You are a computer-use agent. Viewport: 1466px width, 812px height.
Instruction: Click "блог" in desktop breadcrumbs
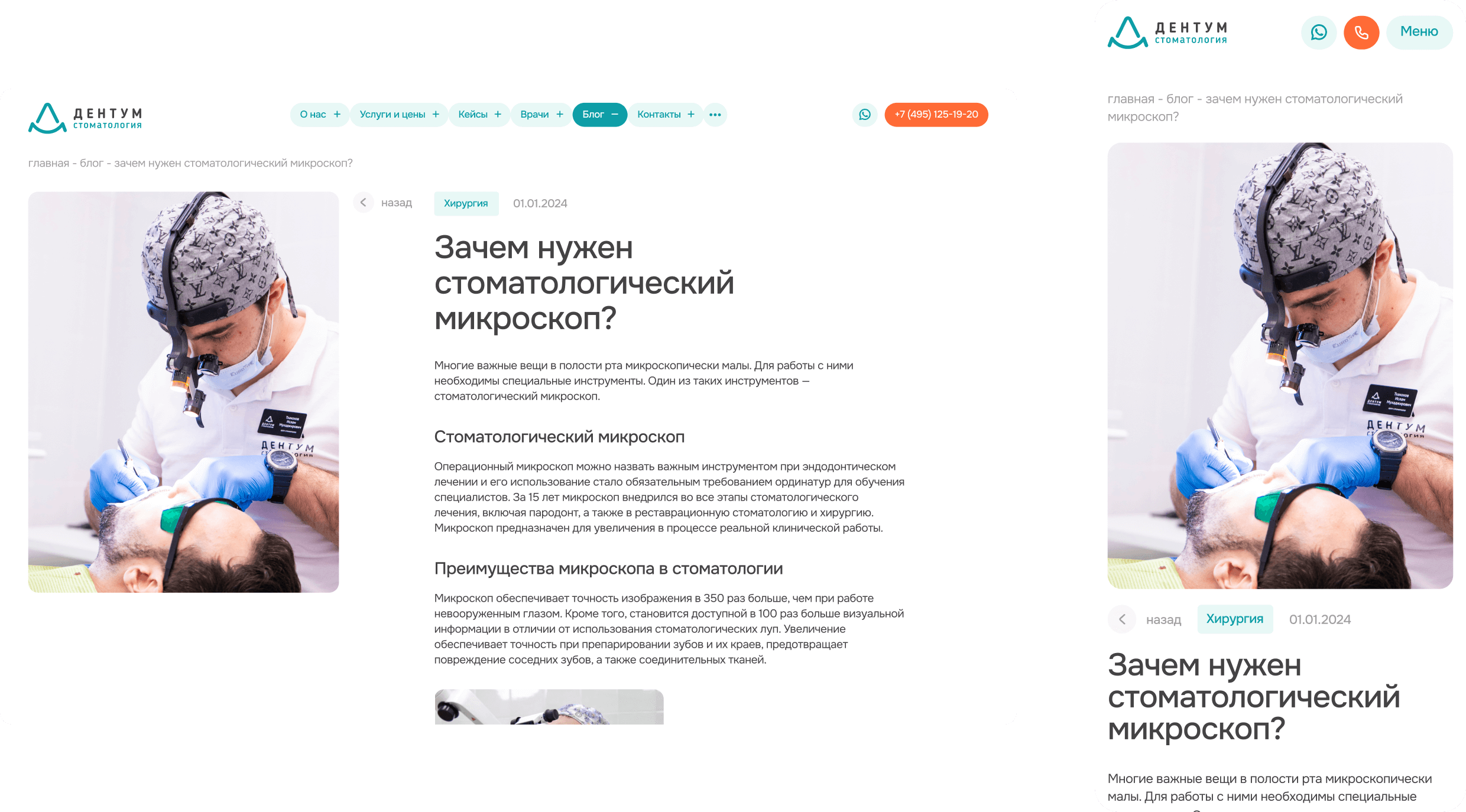coord(92,163)
